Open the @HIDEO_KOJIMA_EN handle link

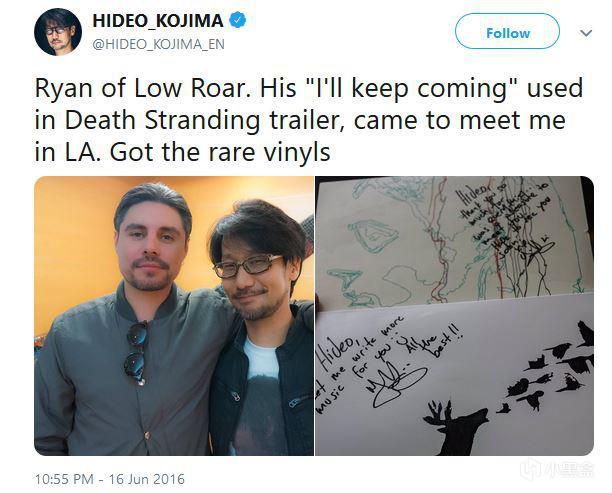coord(158,44)
